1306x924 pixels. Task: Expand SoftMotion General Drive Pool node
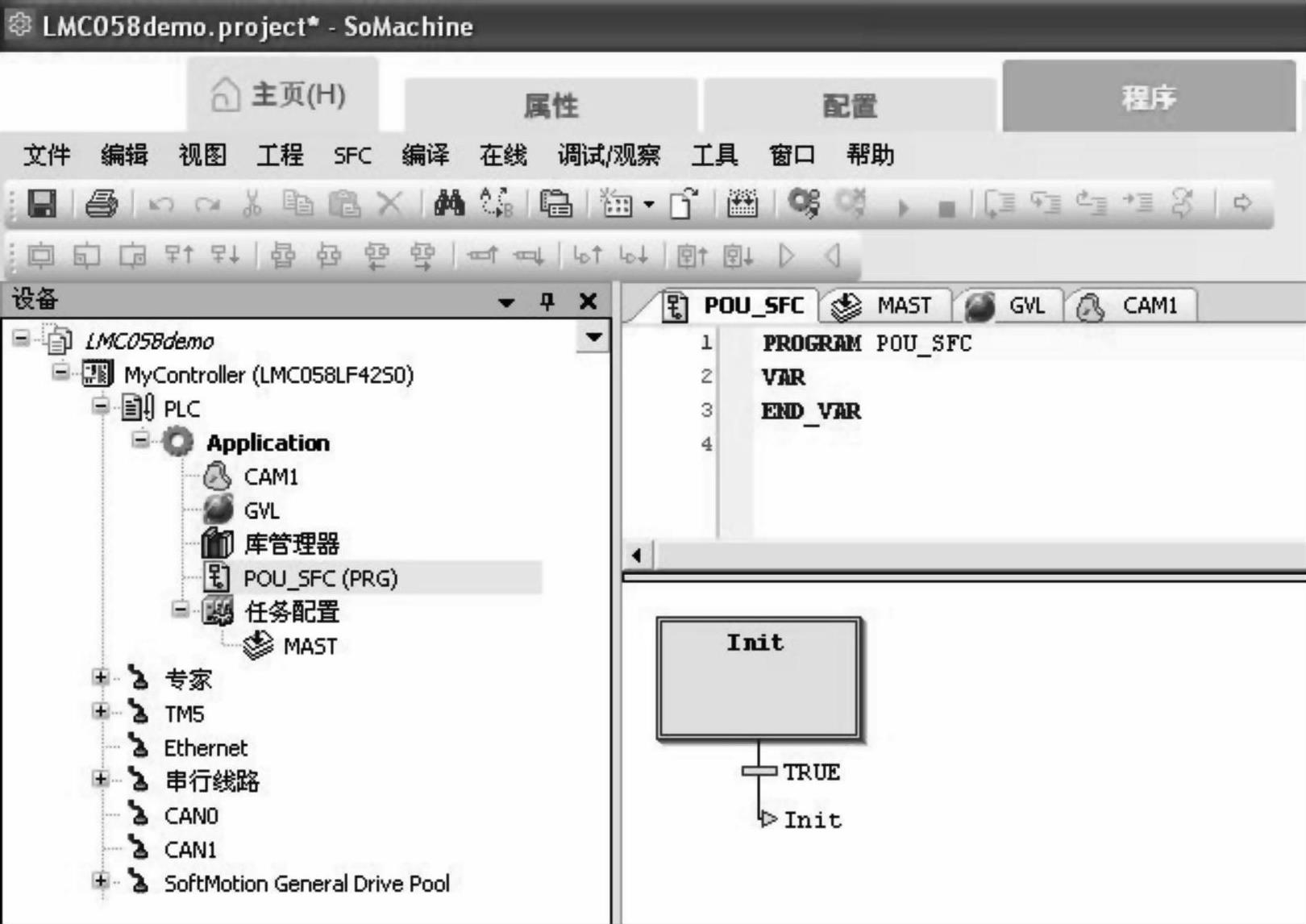101,880
